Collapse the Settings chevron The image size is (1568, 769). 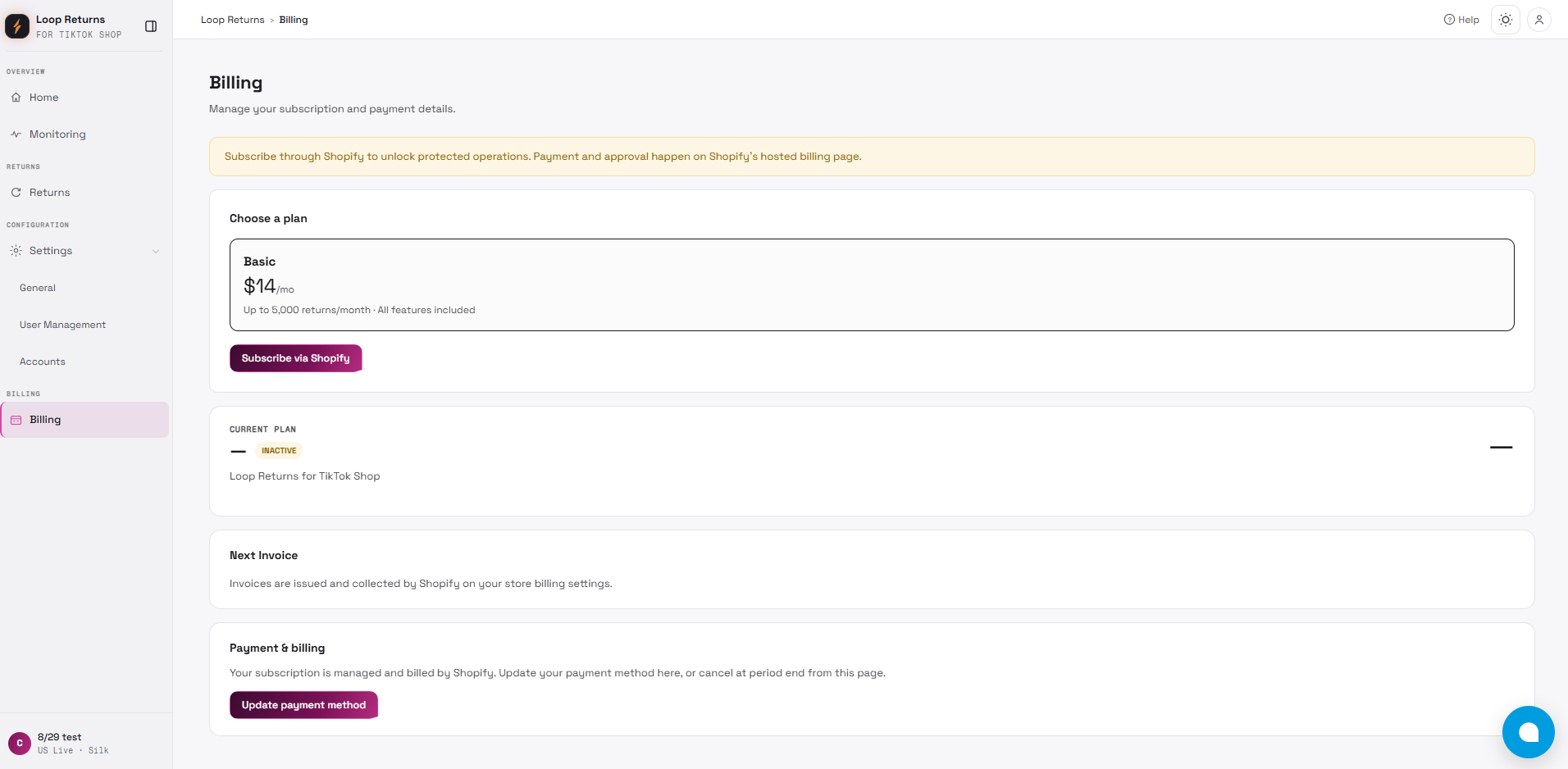point(156,251)
